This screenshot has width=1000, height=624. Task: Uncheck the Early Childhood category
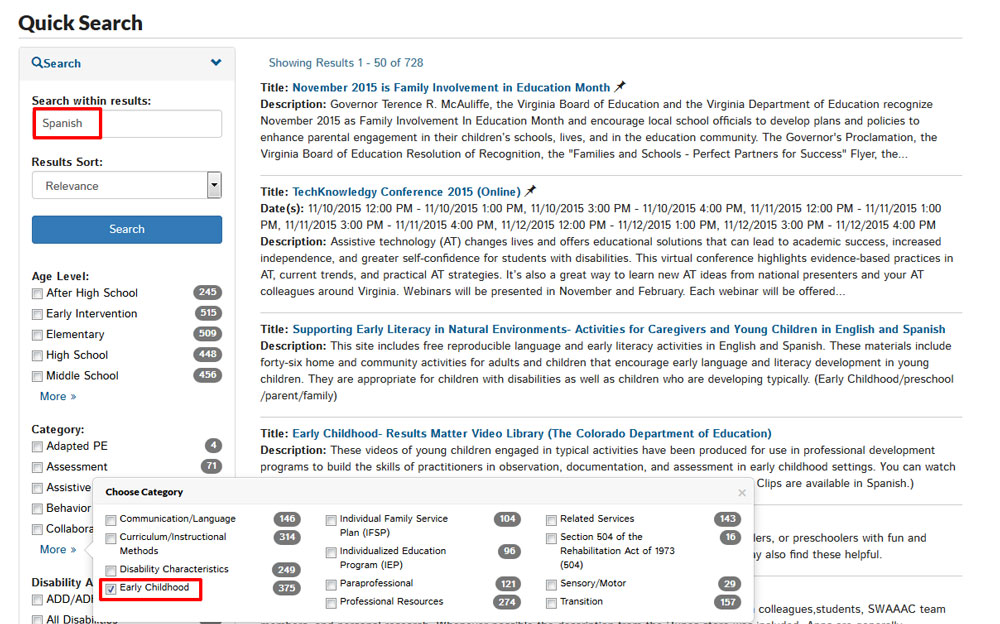point(110,590)
